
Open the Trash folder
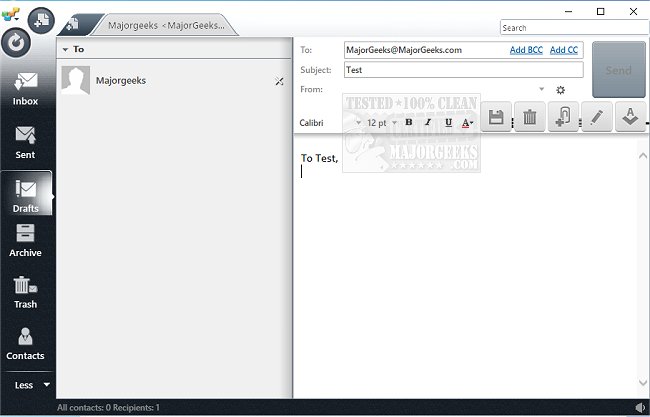pos(25,292)
